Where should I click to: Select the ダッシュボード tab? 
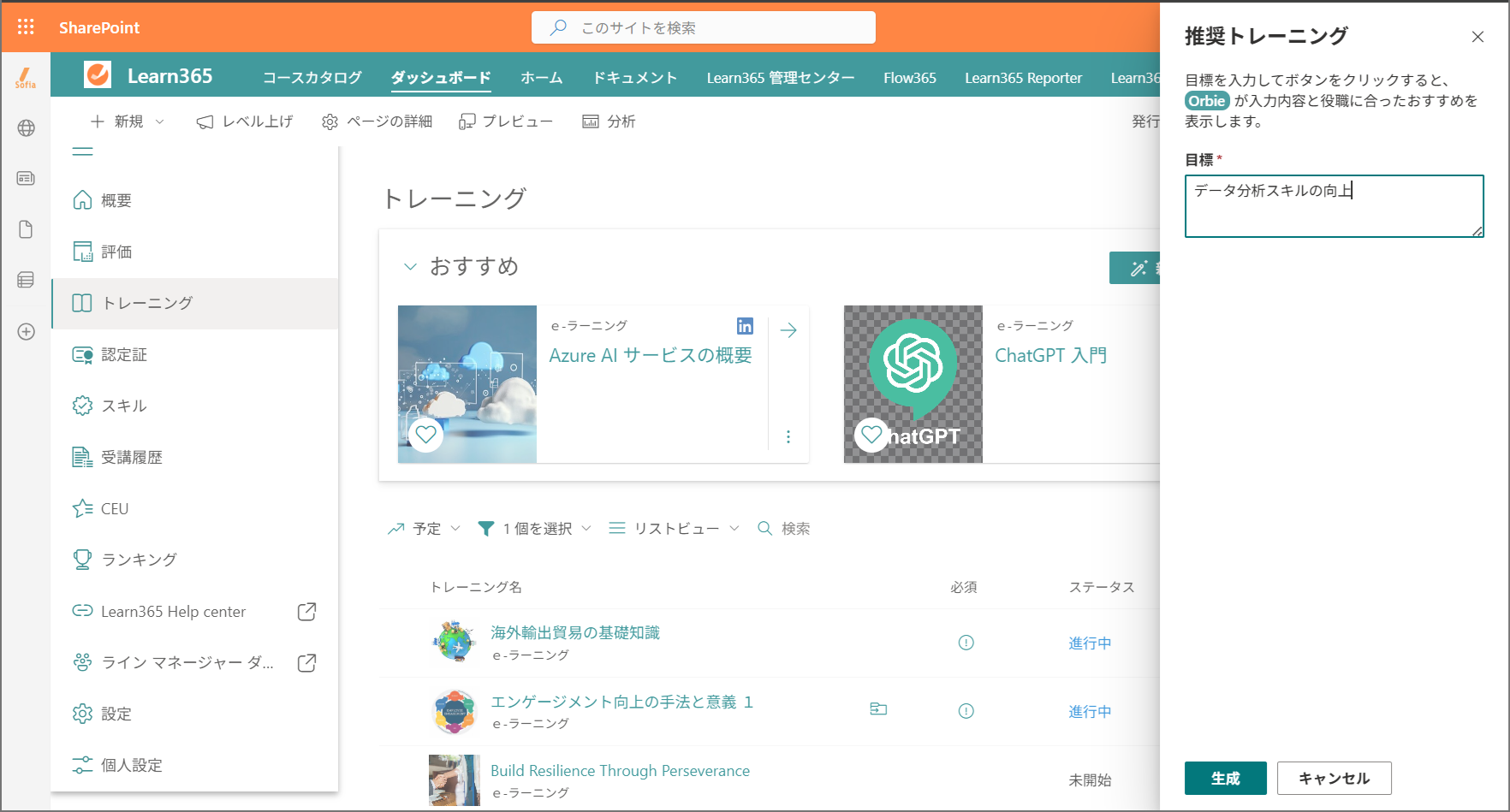[x=441, y=78]
